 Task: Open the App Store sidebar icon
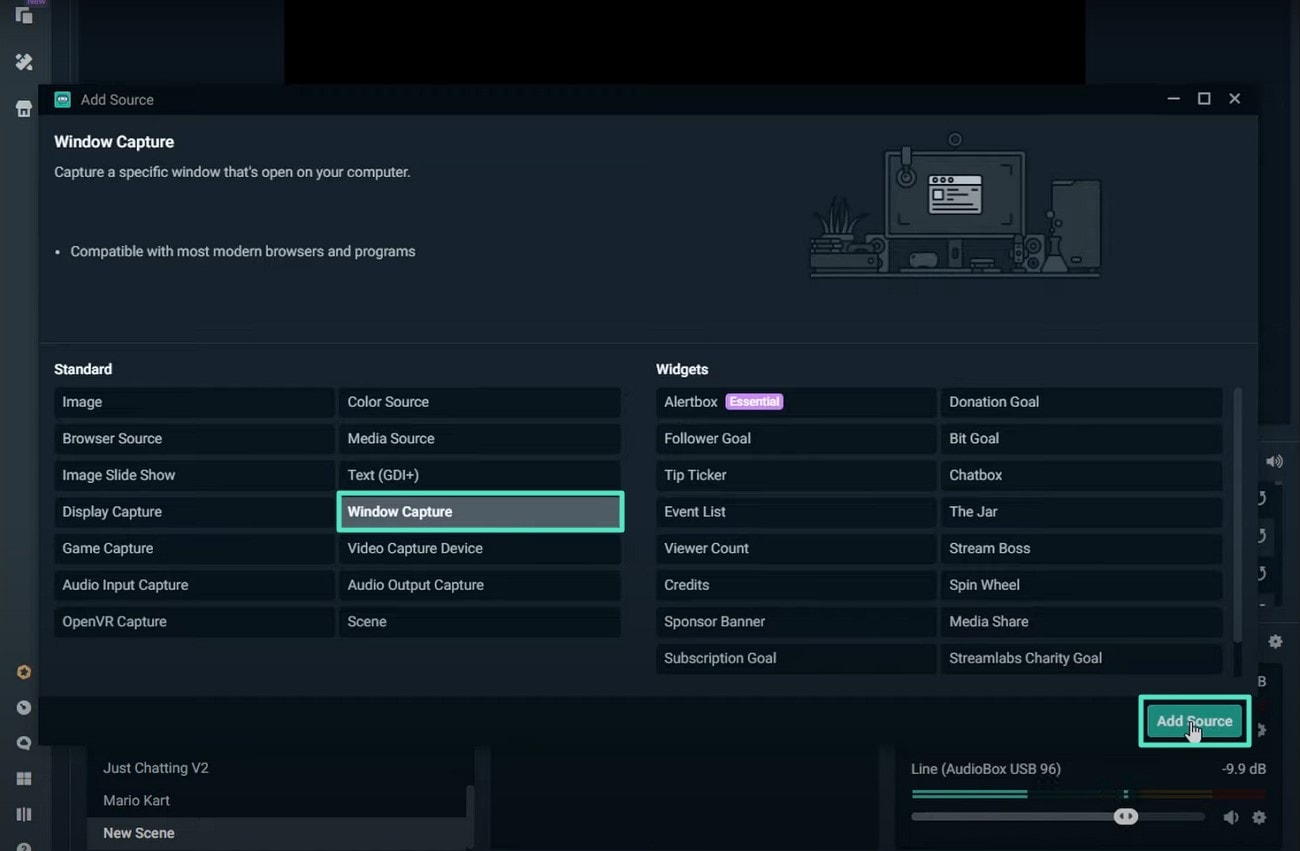24,109
